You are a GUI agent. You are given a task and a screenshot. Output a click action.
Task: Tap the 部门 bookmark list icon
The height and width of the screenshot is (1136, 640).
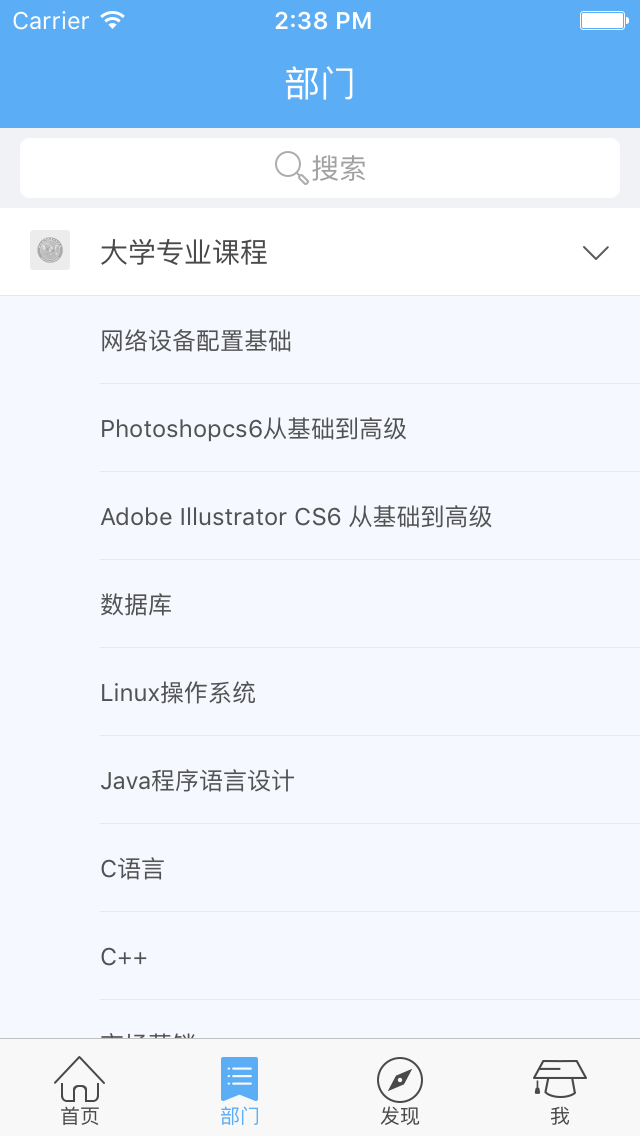(x=239, y=1078)
